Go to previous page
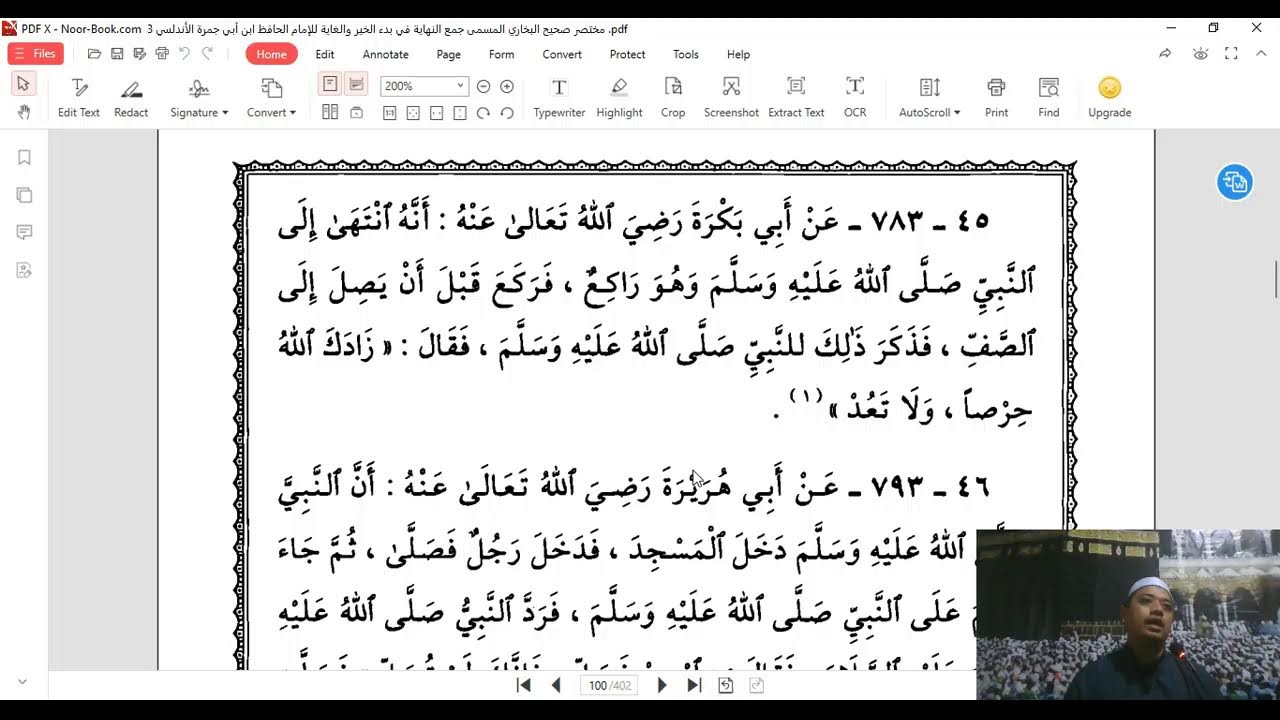 557,685
